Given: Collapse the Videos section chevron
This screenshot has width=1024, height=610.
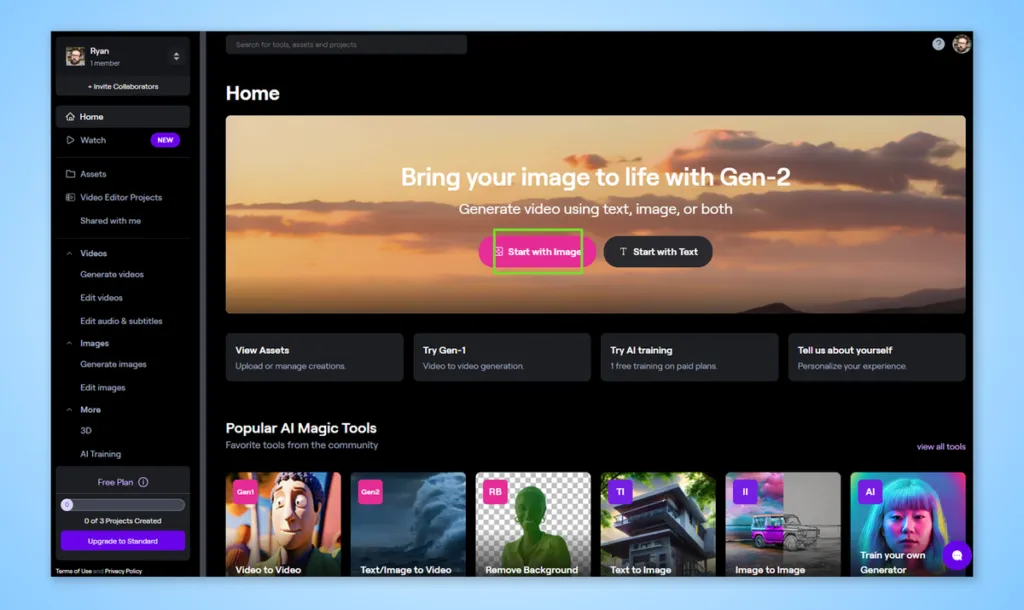Looking at the screenshot, I should coord(69,253).
